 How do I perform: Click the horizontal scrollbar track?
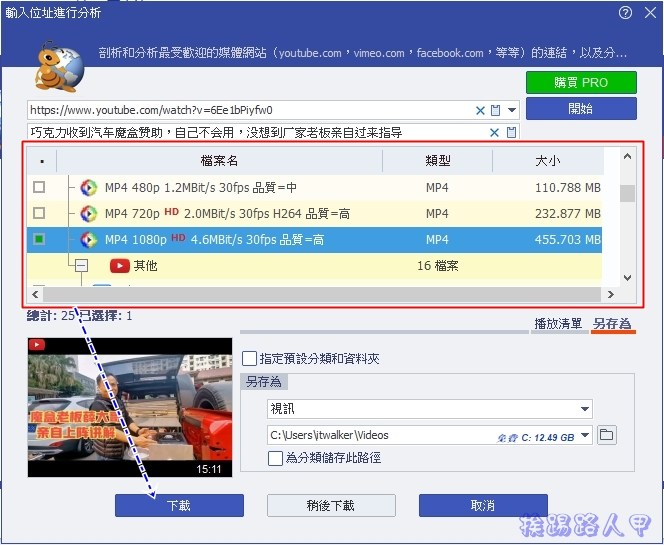point(322,294)
